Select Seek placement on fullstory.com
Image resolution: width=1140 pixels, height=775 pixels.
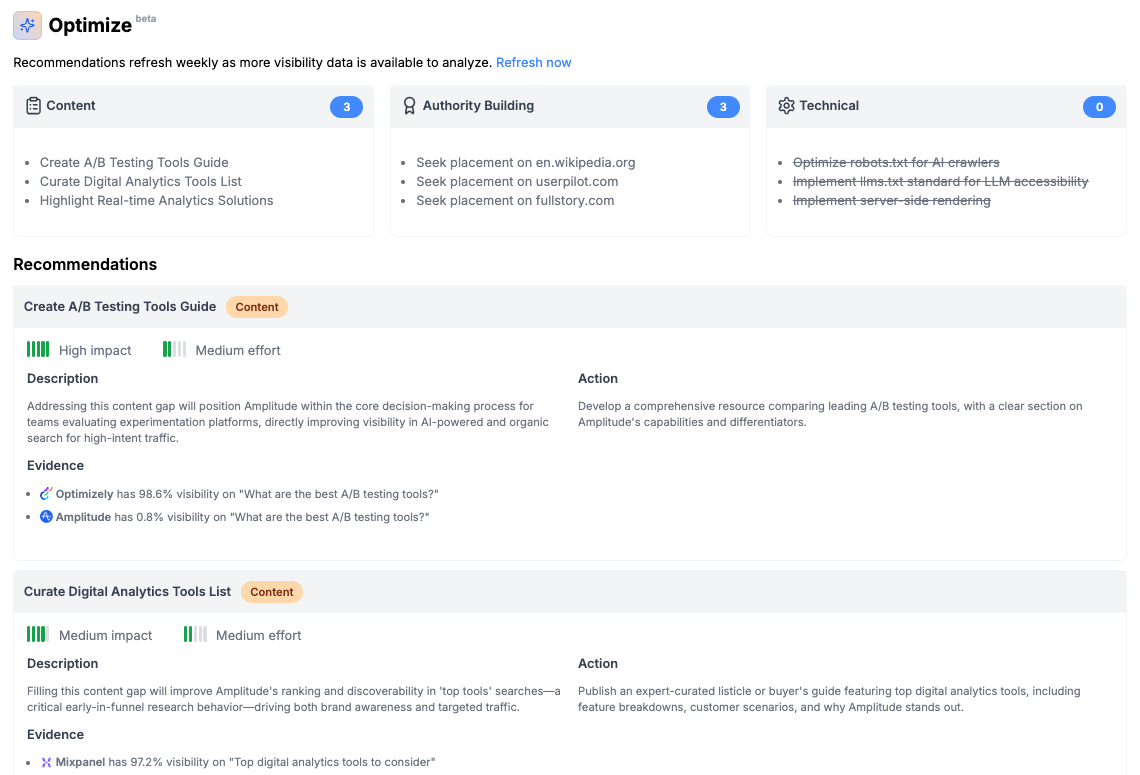click(515, 201)
